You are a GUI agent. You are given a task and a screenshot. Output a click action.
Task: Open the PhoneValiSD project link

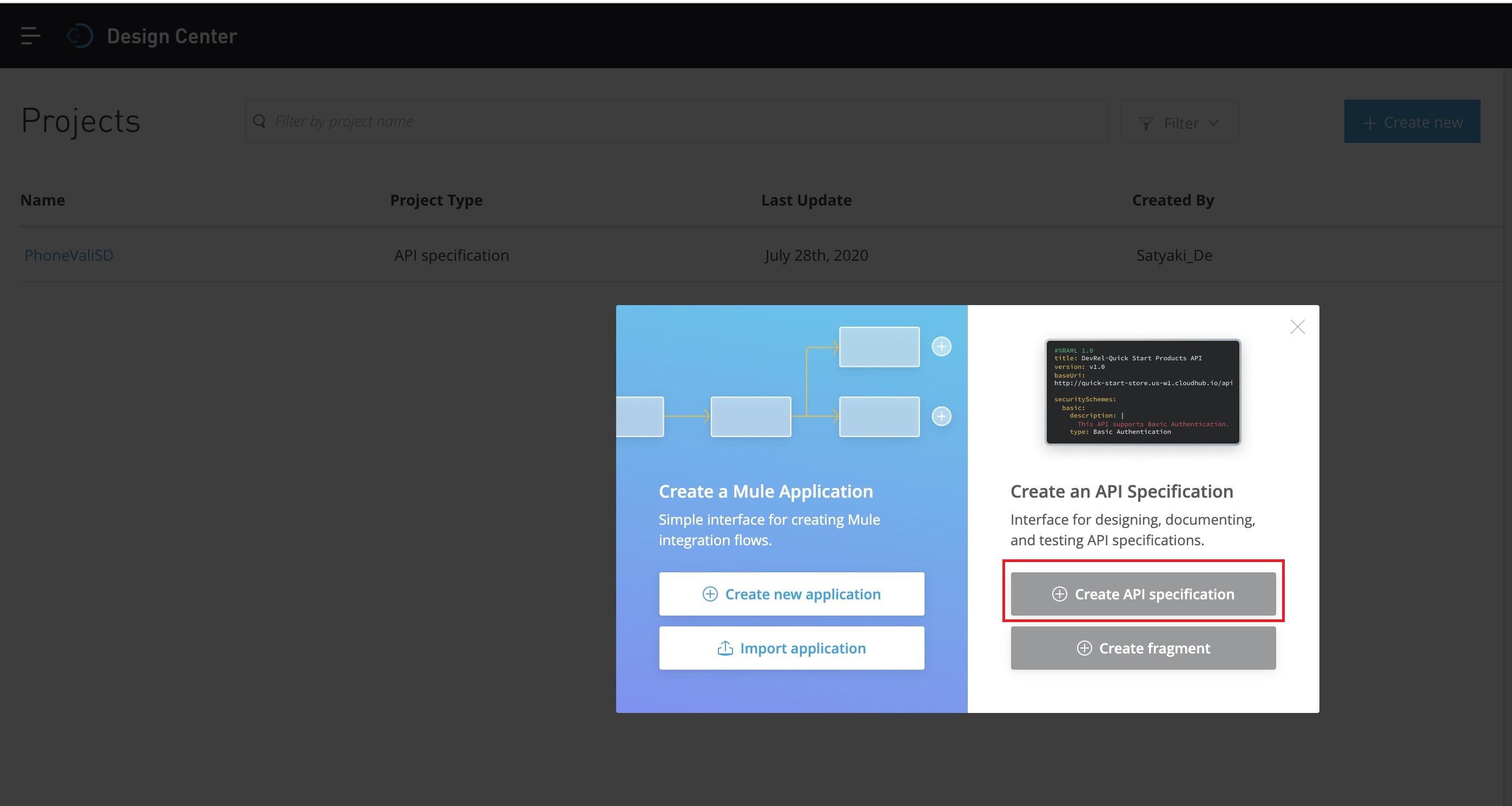tap(69, 255)
